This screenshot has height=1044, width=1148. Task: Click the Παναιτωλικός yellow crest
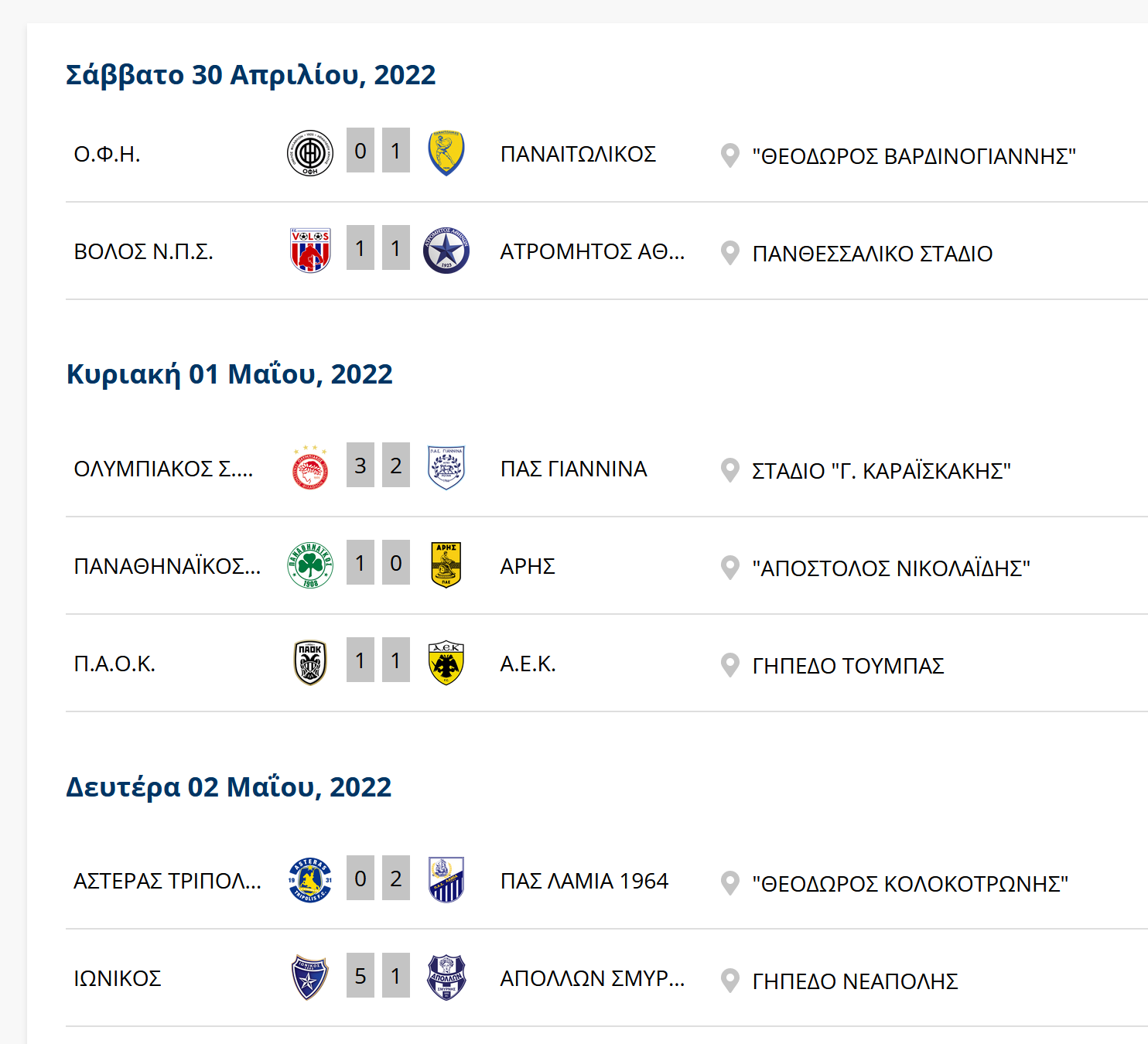pyautogui.click(x=446, y=153)
